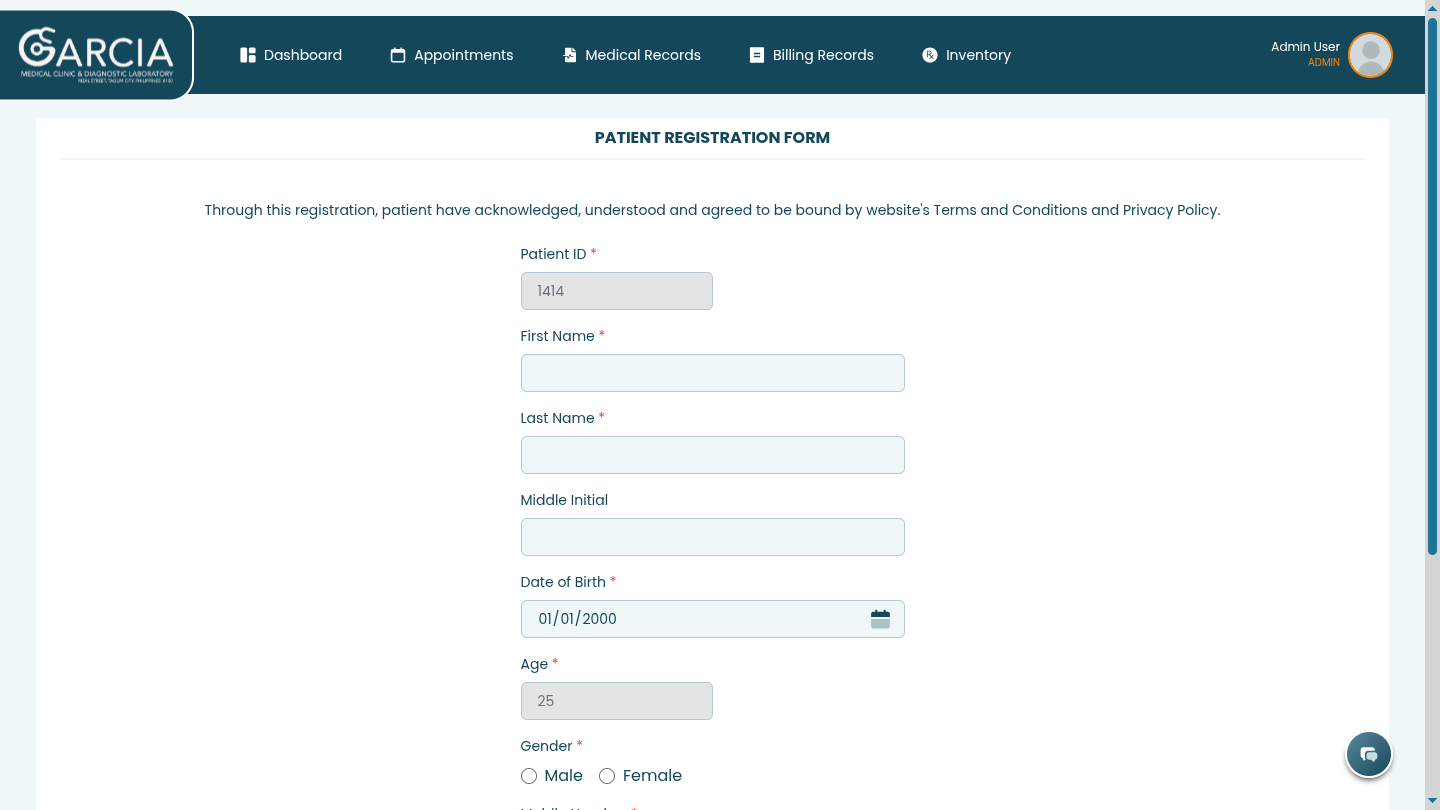Open the Billing Records menu item

[823, 55]
